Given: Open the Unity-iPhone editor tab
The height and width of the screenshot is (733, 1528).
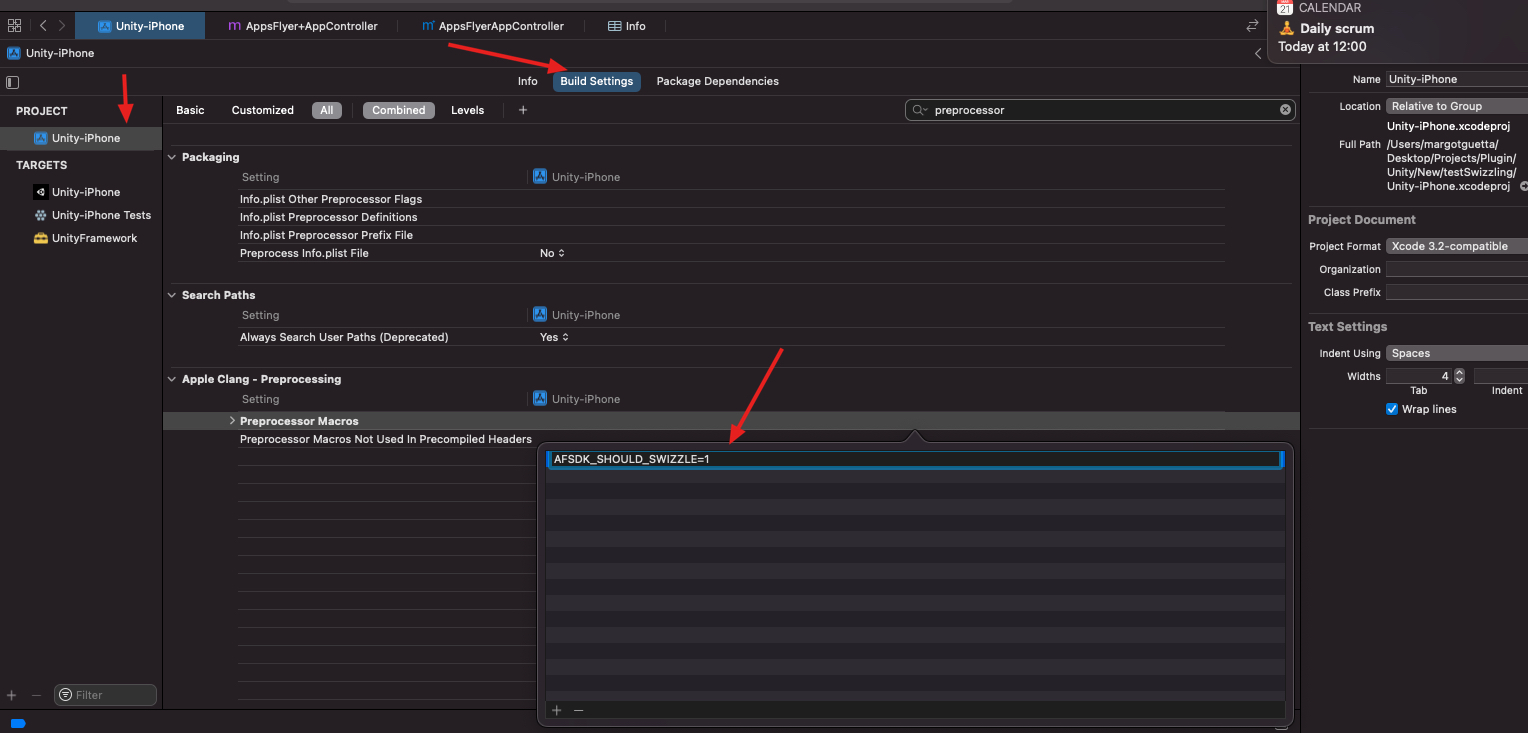Looking at the screenshot, I should point(140,26).
